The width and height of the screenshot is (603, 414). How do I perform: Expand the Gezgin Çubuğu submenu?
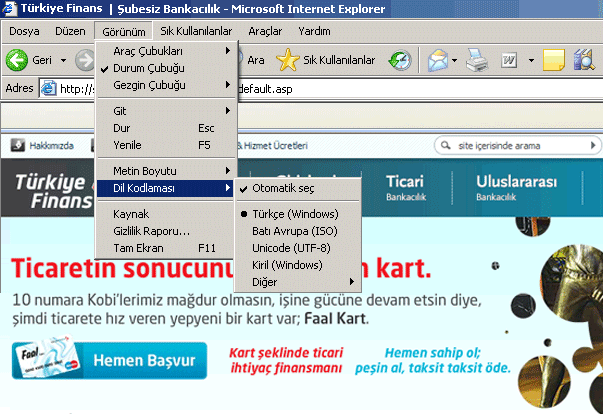[165, 85]
